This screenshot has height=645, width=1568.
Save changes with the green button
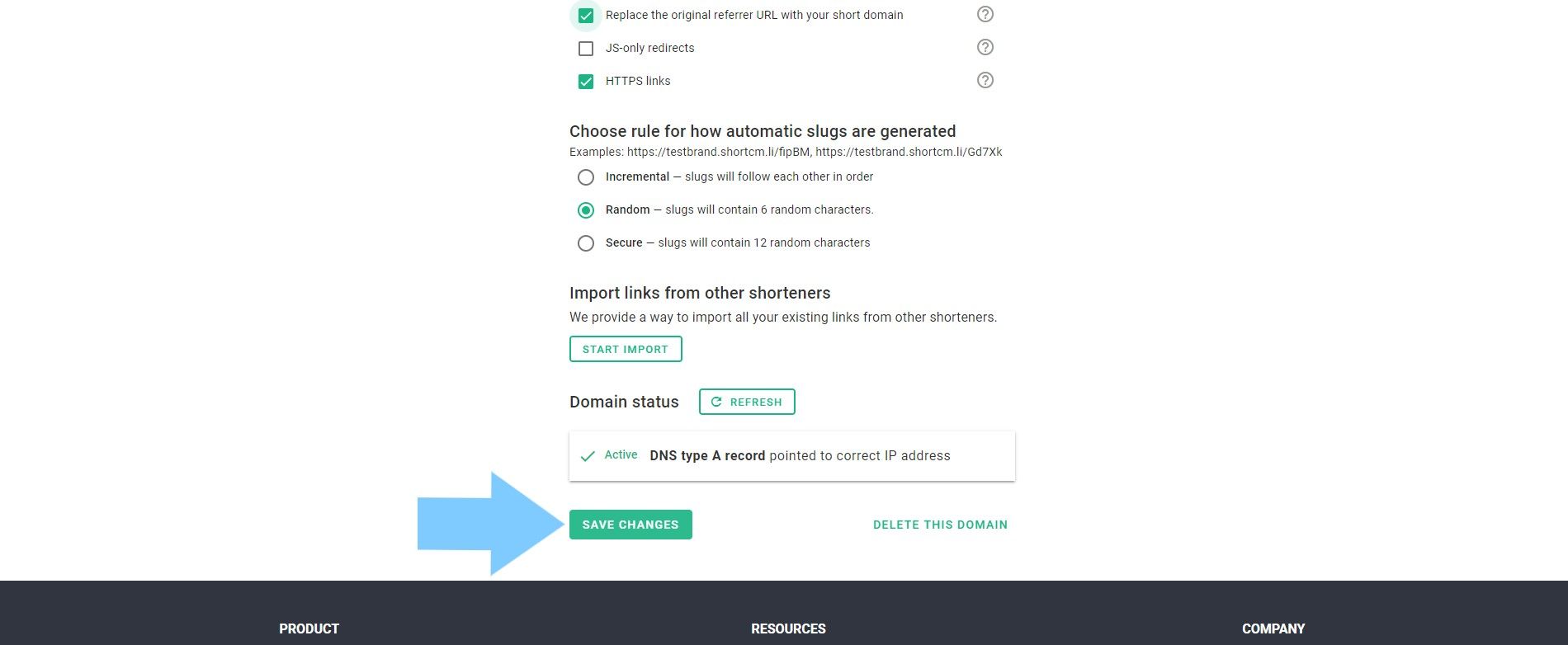click(x=631, y=525)
